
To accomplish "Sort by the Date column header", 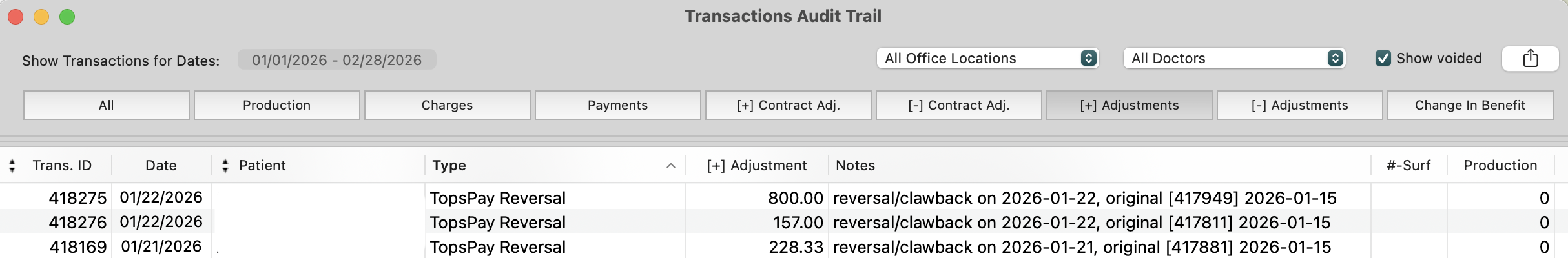I will click(161, 166).
